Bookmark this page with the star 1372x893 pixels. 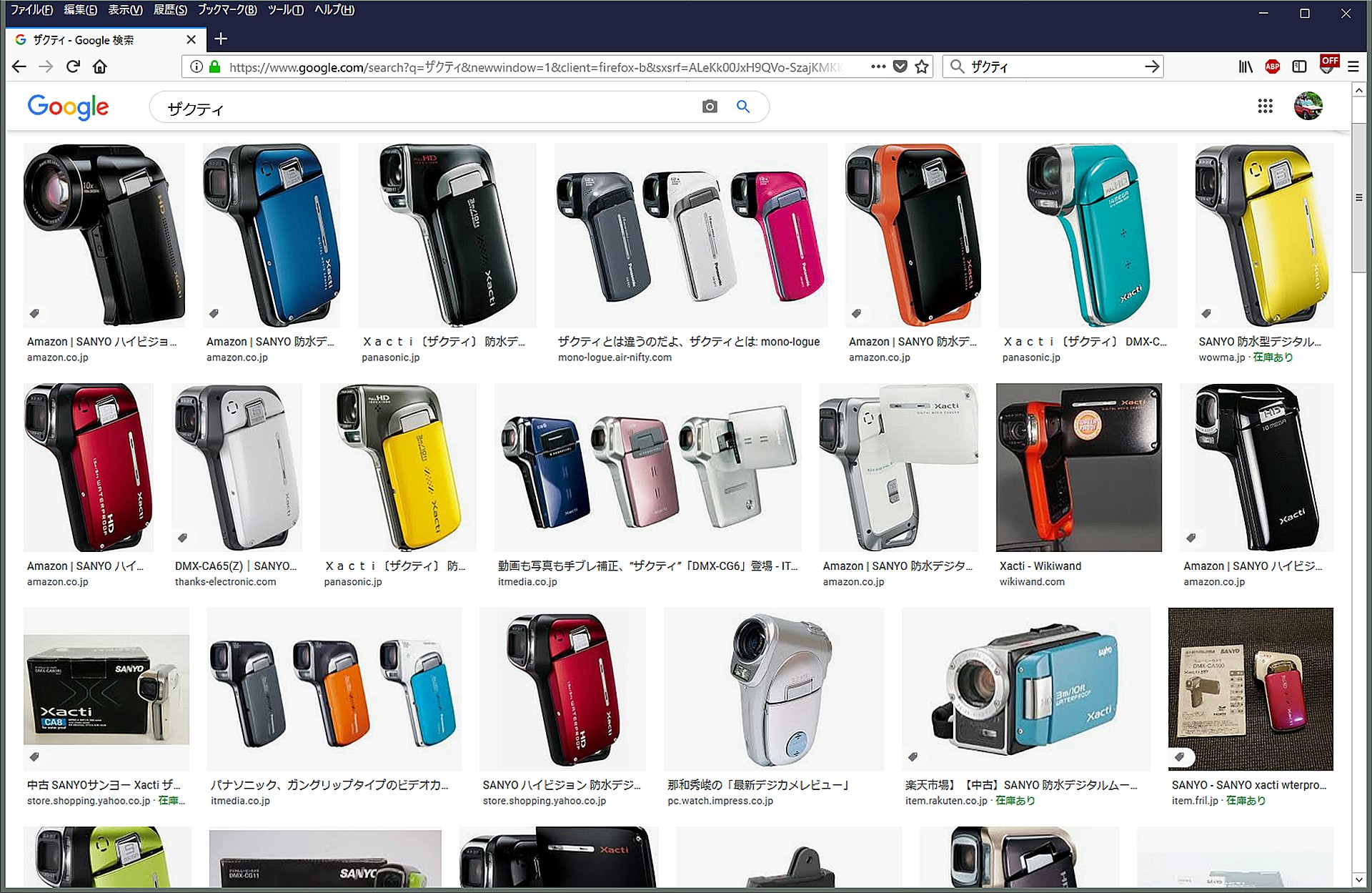coord(922,66)
